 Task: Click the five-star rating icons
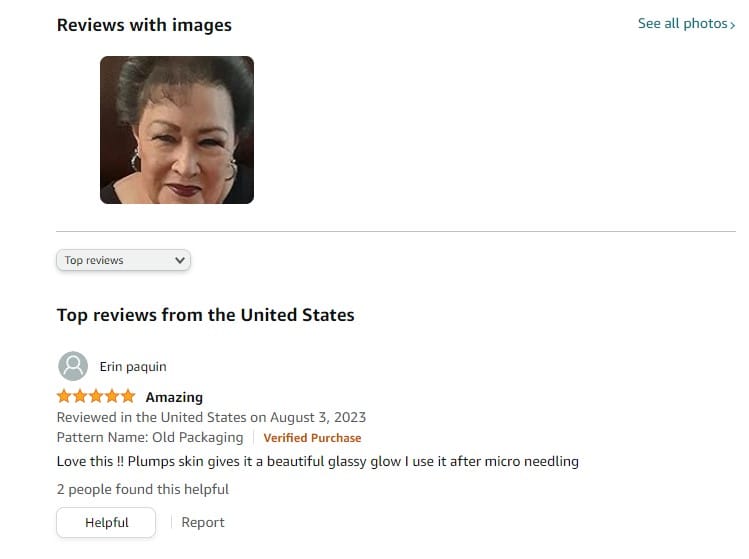coord(96,396)
